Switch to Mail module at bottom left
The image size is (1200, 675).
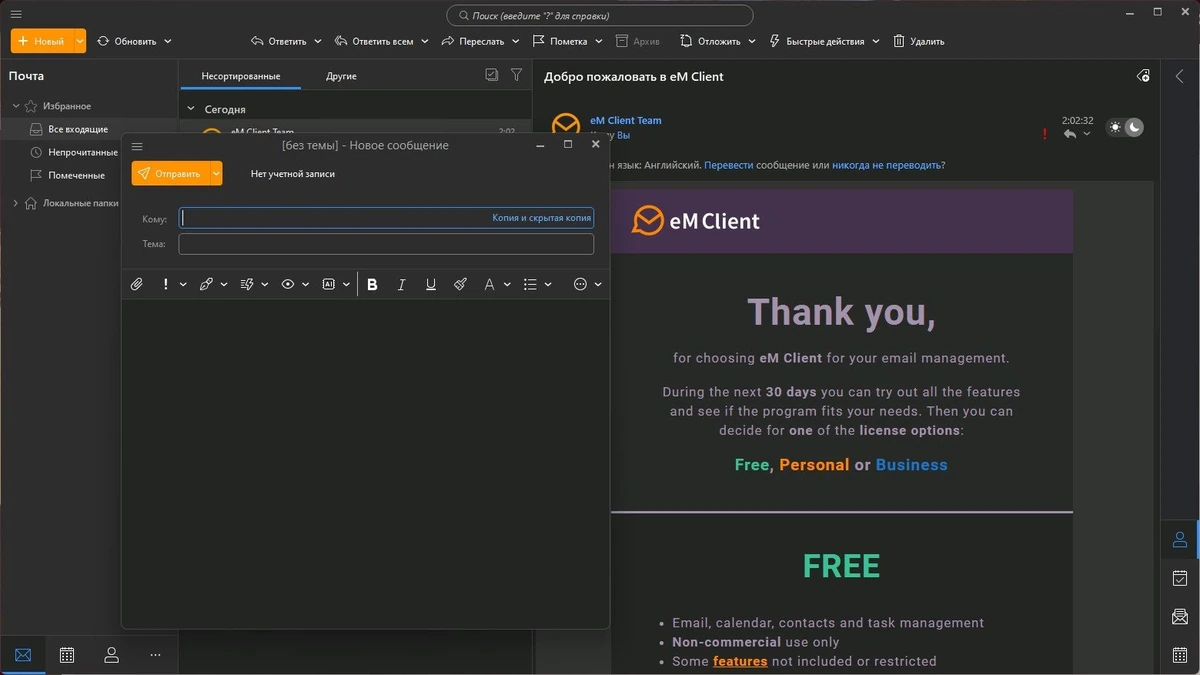coord(23,655)
